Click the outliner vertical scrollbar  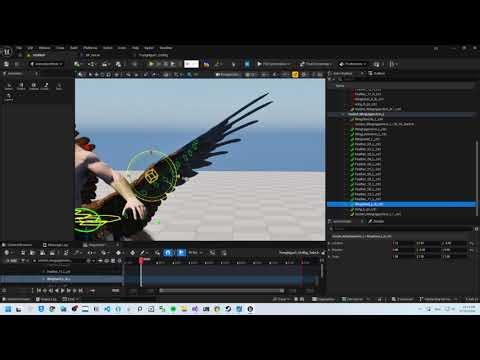point(477,178)
